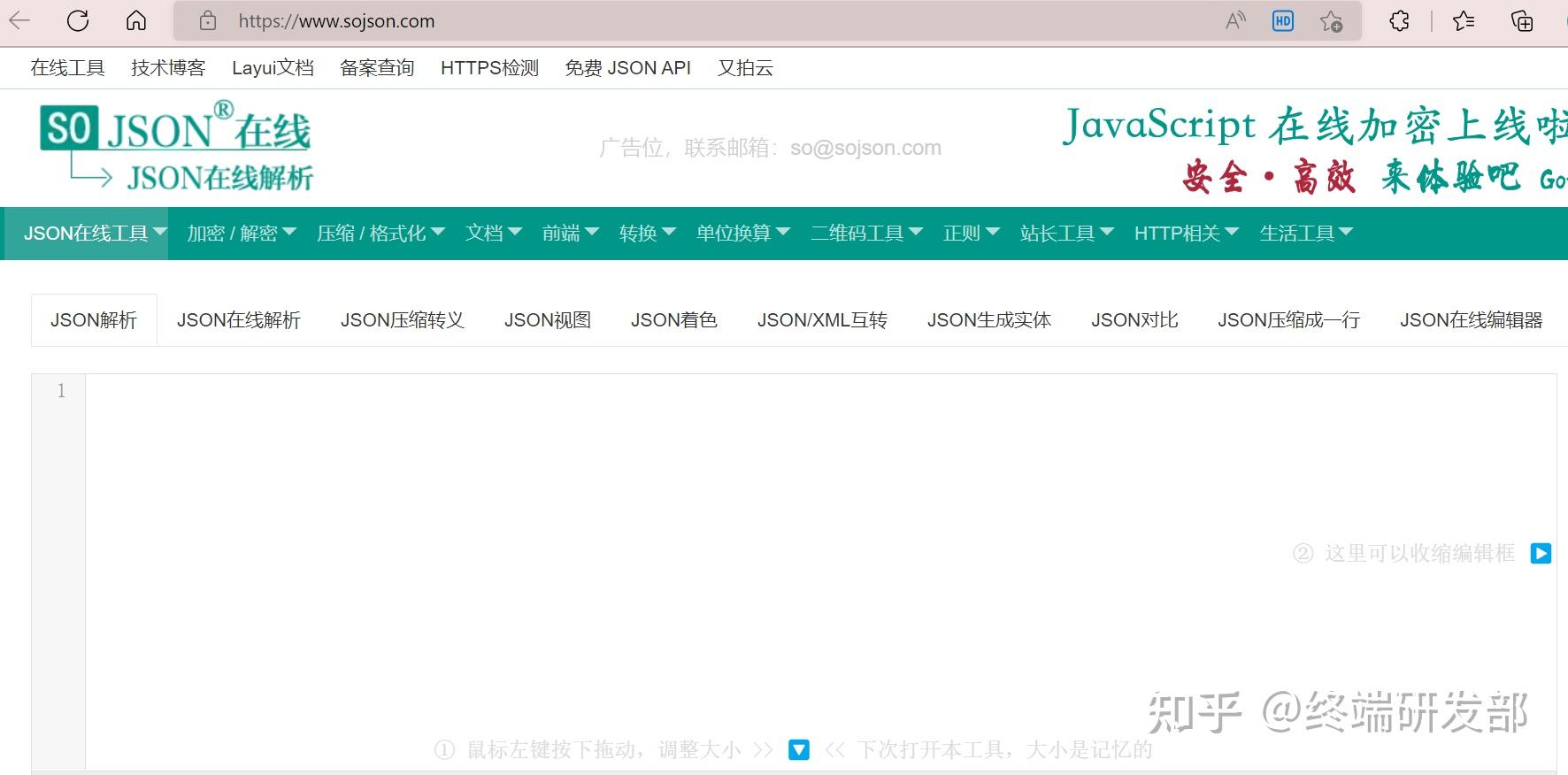Expand the 正则 dropdown menu
The width and height of the screenshot is (1568, 775).
coord(972,234)
